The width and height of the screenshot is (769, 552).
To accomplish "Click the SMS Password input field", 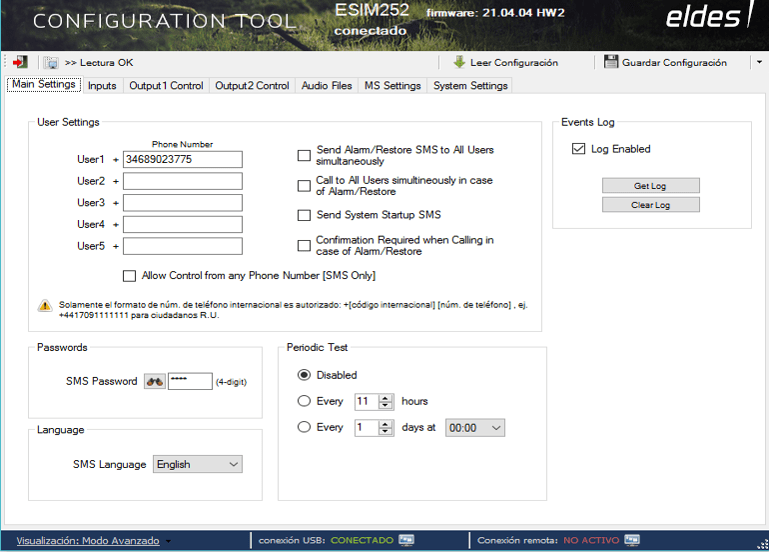I will point(190,381).
